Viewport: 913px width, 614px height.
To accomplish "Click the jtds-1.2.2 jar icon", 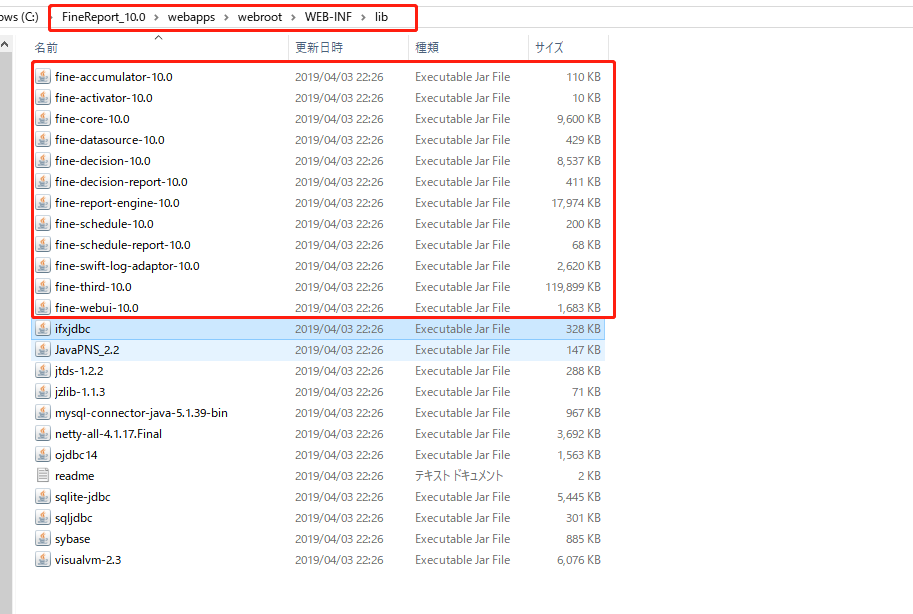I will (43, 370).
